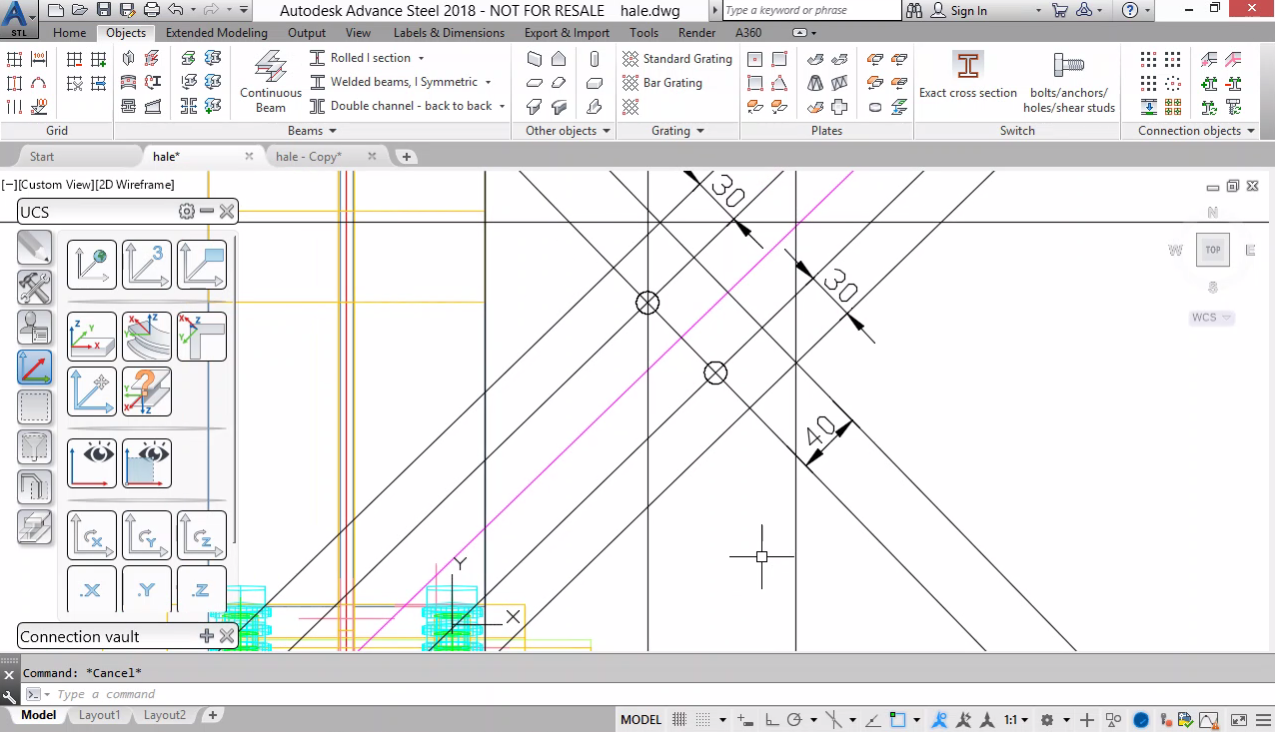This screenshot has width=1275, height=732.
Task: Click the UCS at curved beam icon
Action: coord(147,336)
